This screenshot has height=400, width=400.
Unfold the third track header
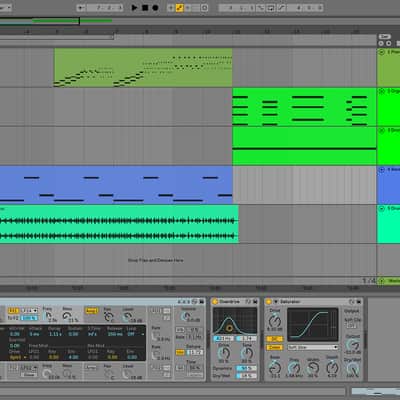click(x=382, y=130)
